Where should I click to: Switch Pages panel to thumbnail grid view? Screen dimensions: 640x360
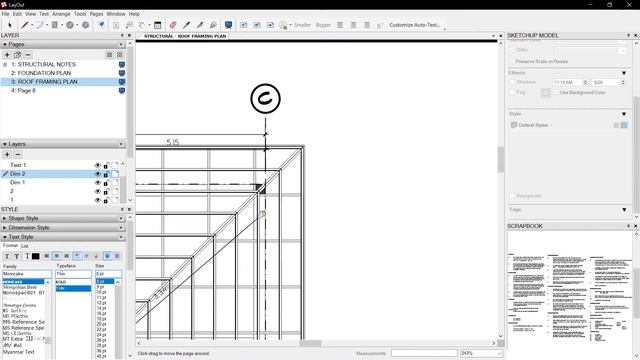point(120,55)
